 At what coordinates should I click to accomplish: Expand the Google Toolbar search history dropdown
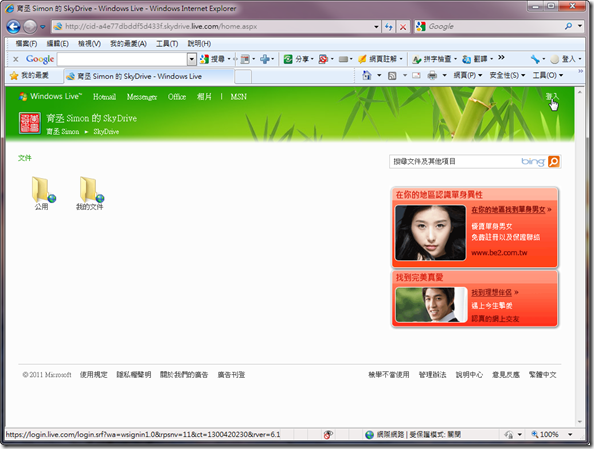(x=192, y=59)
